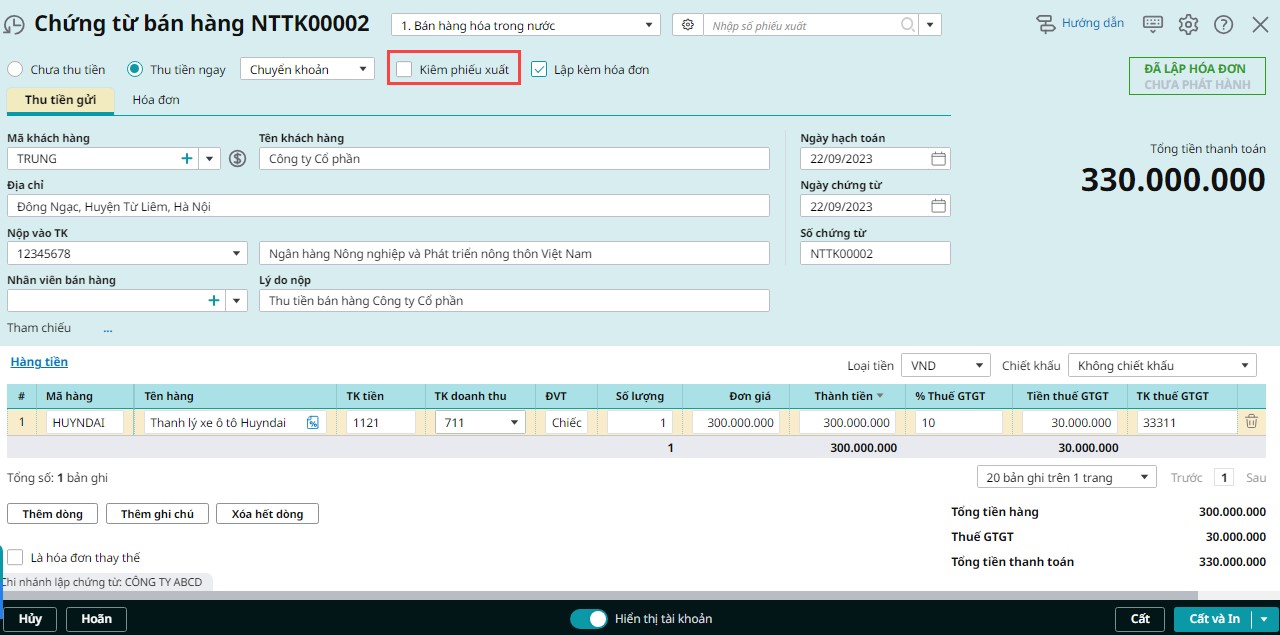Open the settings gear icon at top right
The image size is (1280, 635).
1188,25
